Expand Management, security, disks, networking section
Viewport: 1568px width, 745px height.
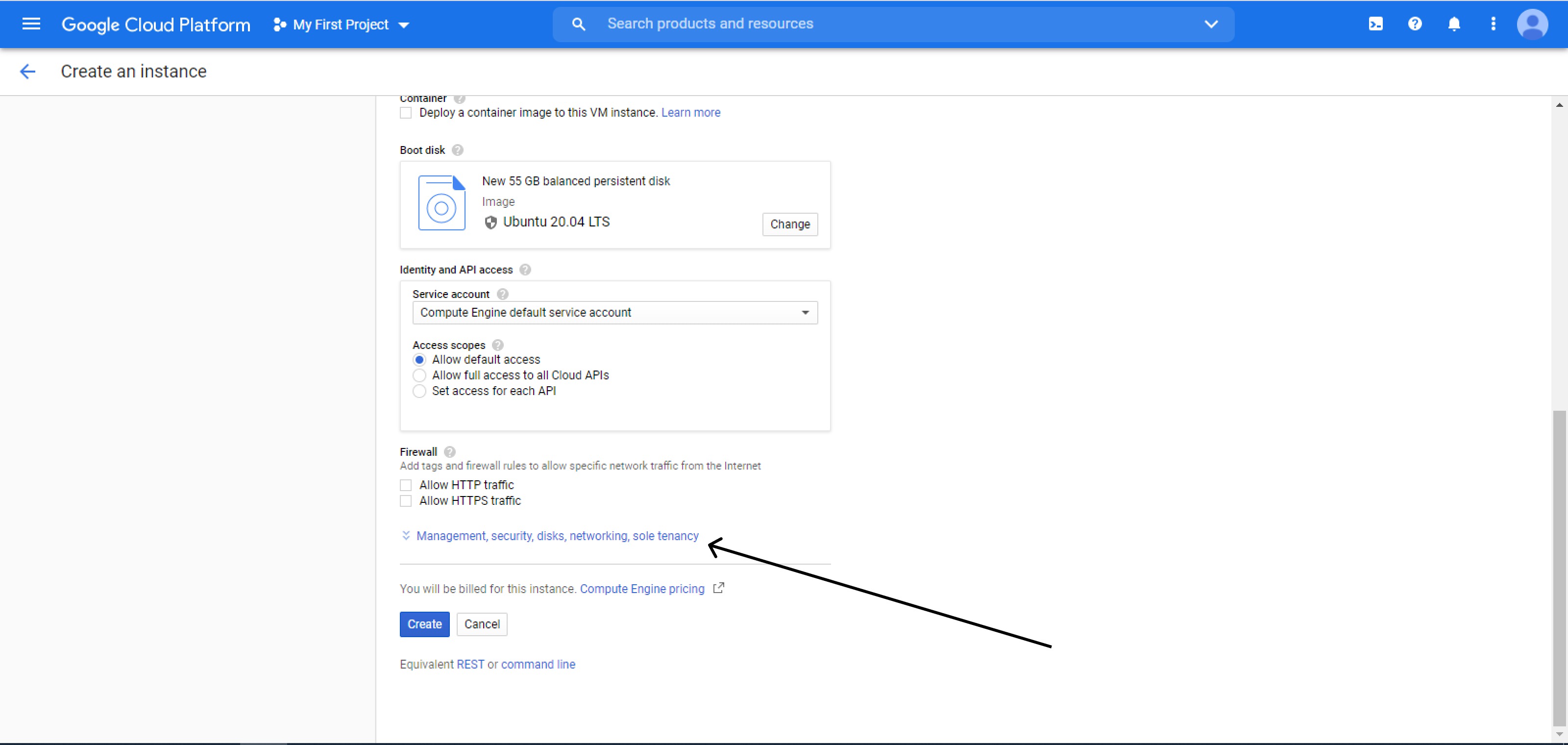556,536
